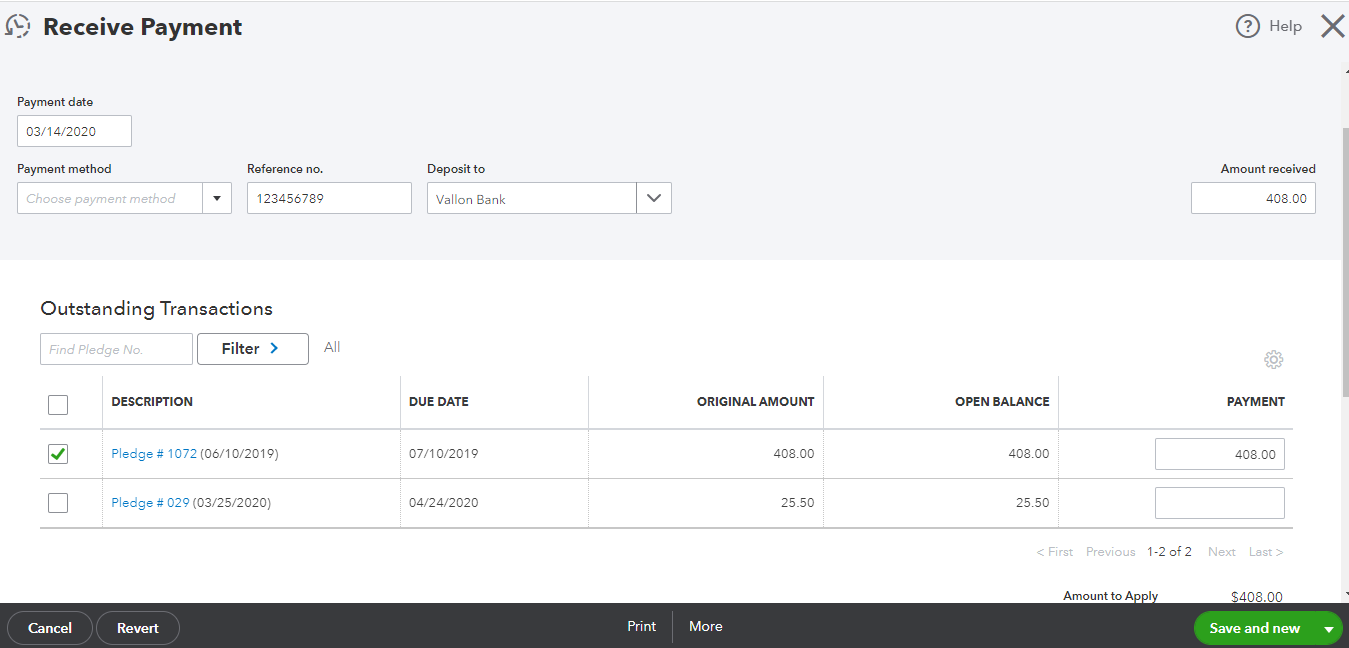Click the Cancel button
The height and width of the screenshot is (648, 1349).
pos(50,628)
